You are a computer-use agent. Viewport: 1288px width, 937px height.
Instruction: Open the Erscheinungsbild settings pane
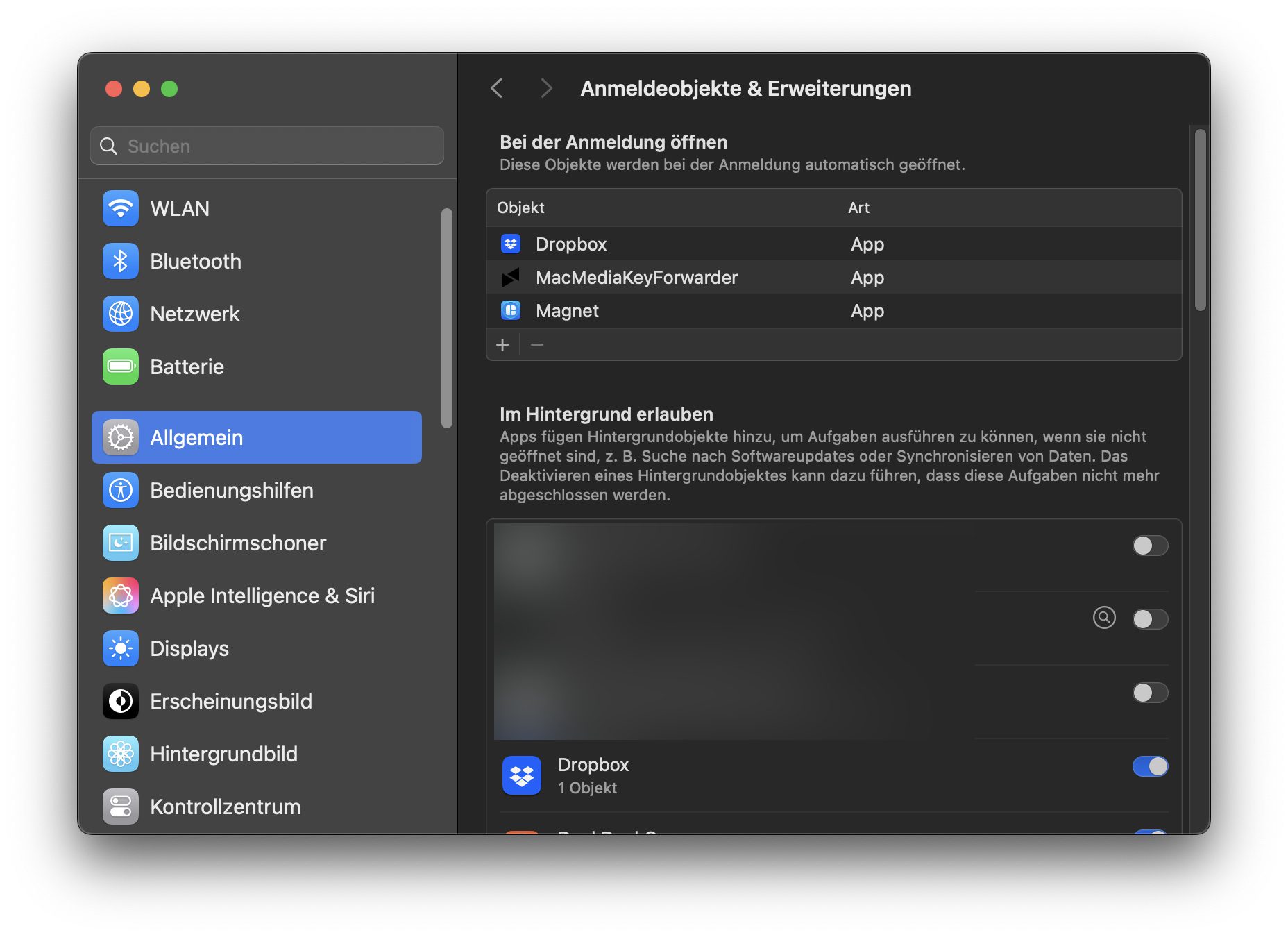231,701
